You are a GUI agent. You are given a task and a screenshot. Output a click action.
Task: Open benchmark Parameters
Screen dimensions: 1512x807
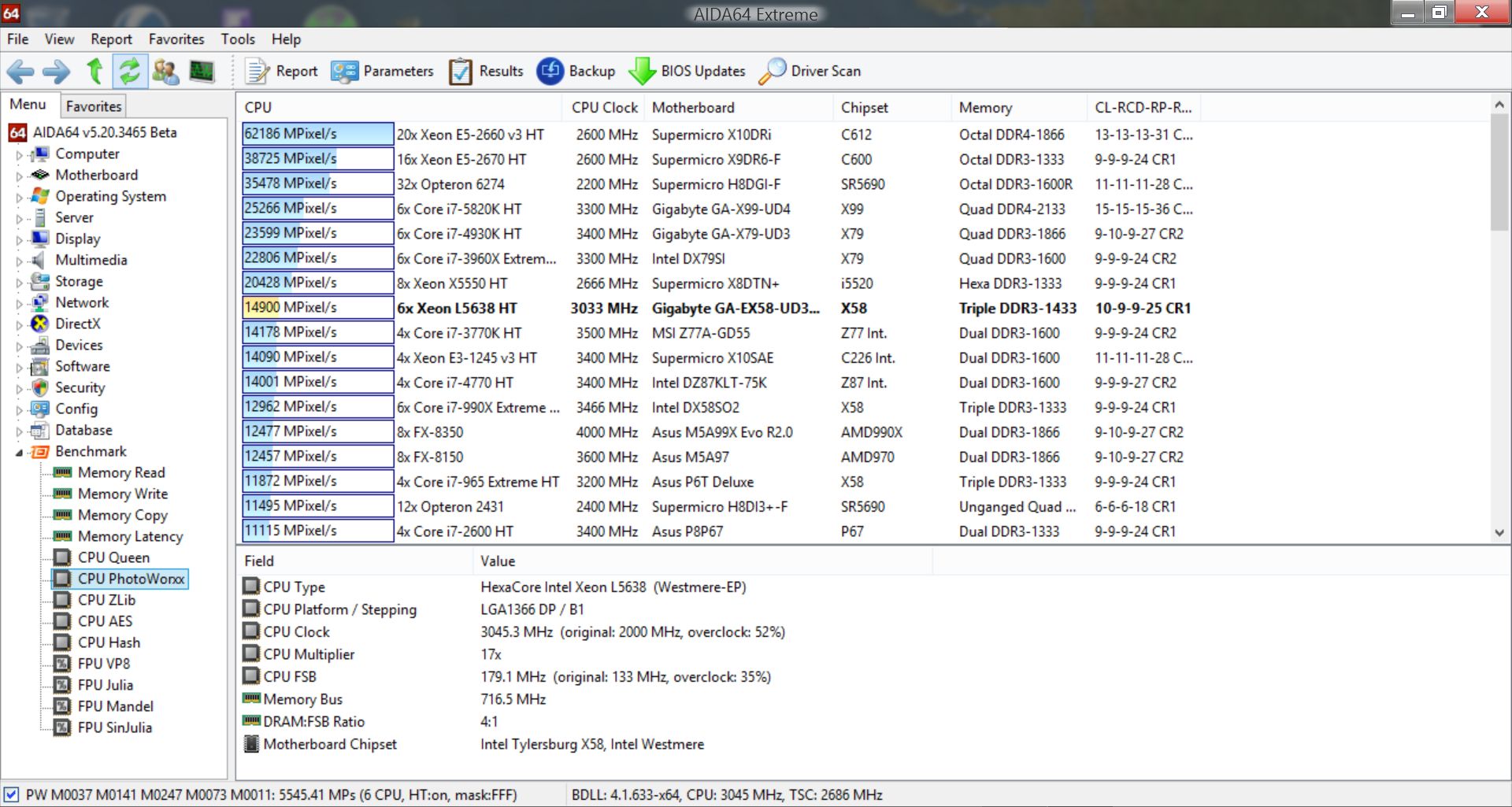click(382, 72)
